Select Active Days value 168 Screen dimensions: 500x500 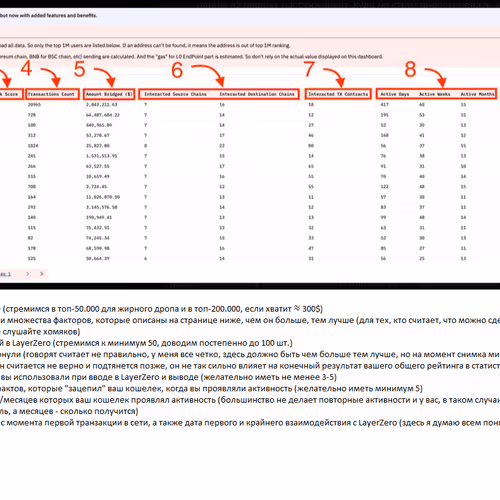click(385, 135)
